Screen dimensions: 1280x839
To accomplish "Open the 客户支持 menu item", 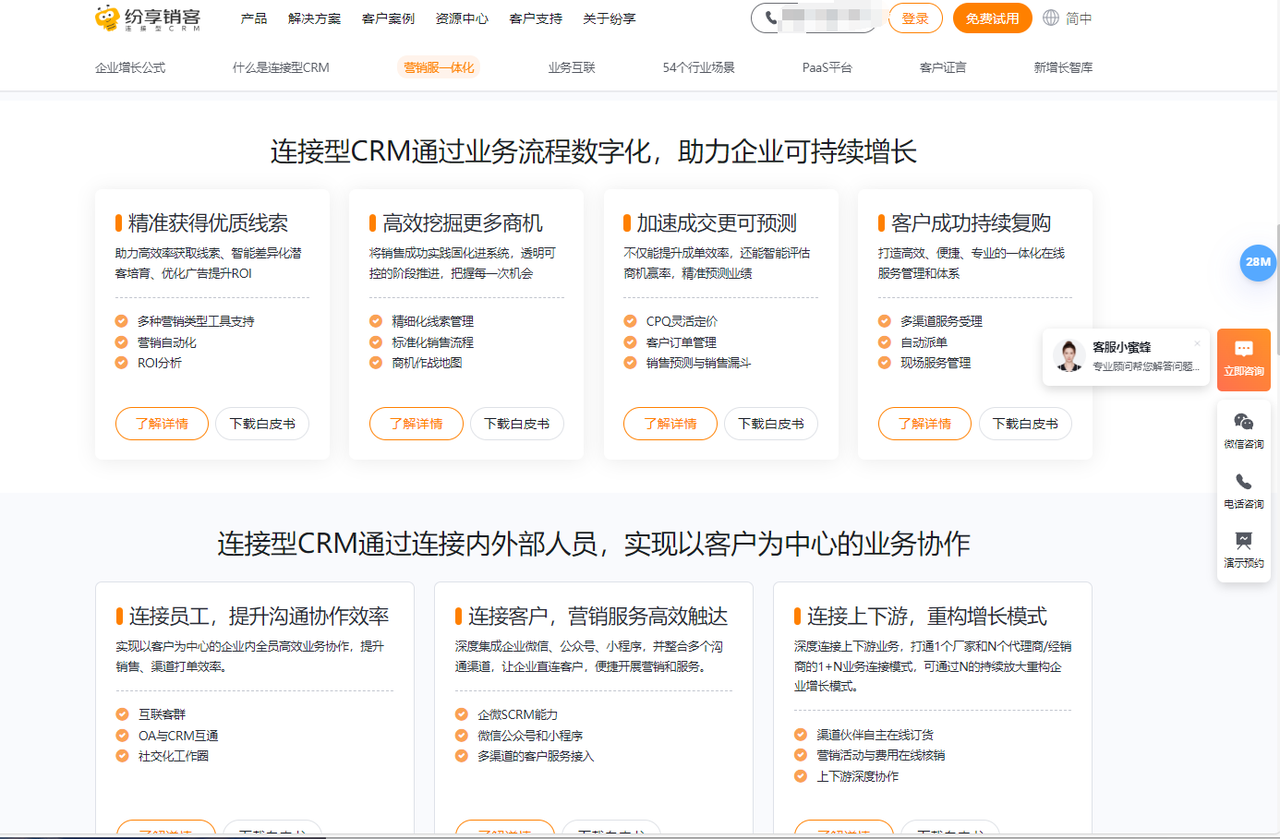I will [535, 18].
